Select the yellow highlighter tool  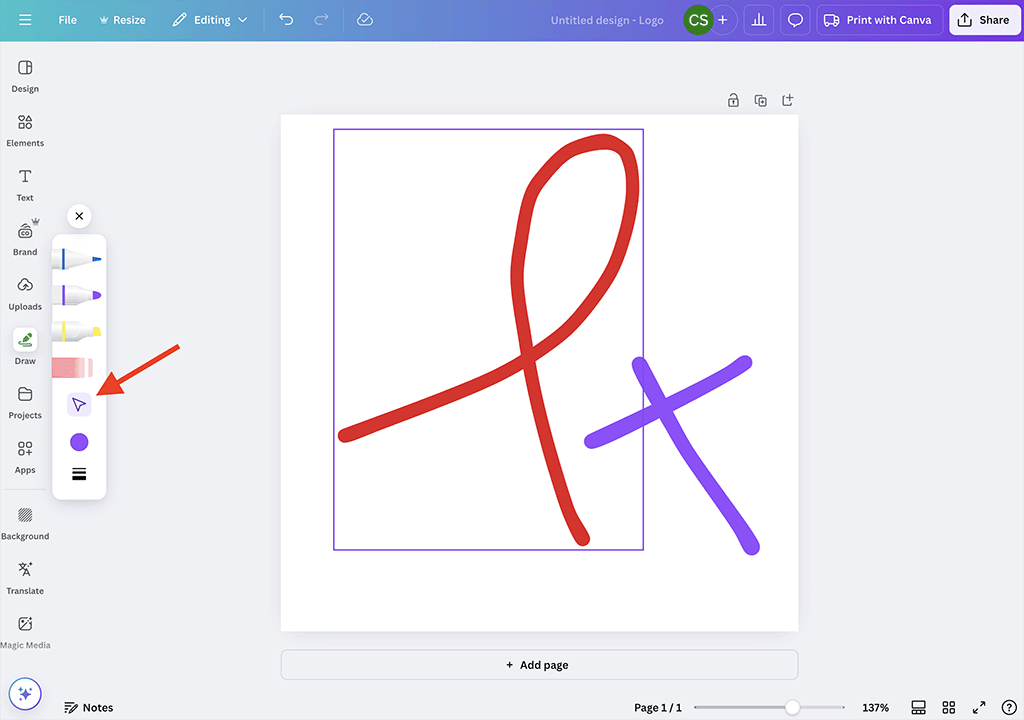coord(78,331)
